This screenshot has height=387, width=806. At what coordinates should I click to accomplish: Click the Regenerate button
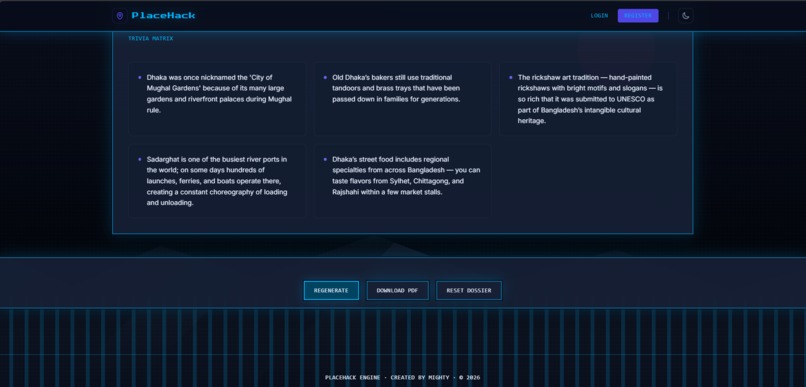pos(331,290)
